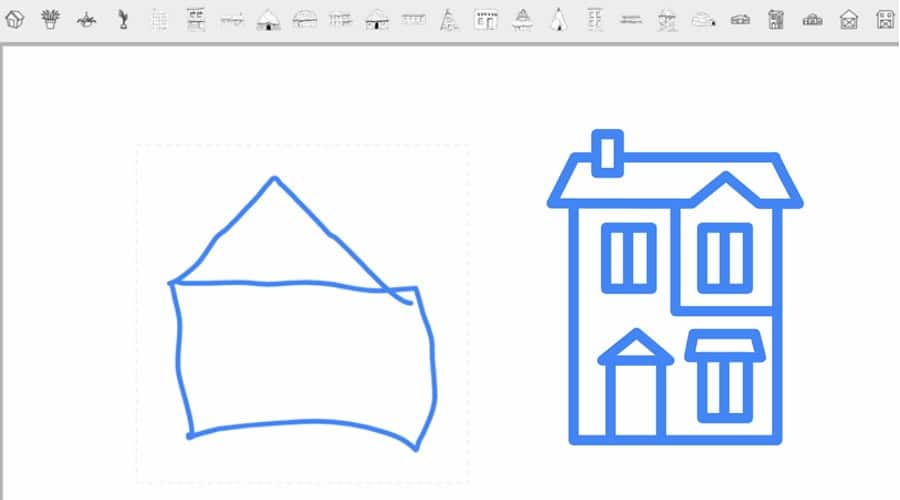Choose the tall narrow tower suggestion
The image size is (900, 500).
[x=595, y=20]
